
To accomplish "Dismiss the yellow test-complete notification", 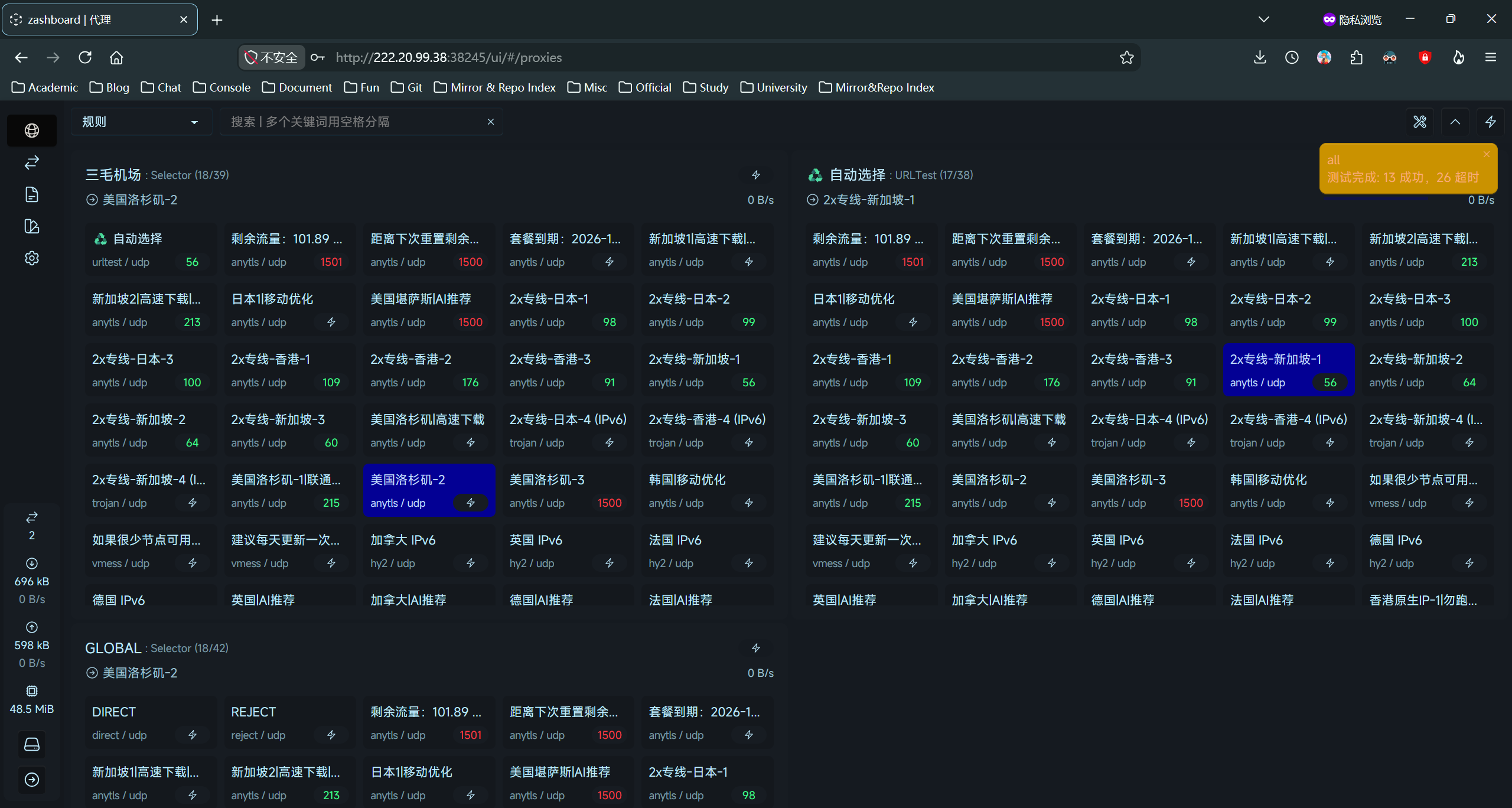I will pyautogui.click(x=1487, y=154).
